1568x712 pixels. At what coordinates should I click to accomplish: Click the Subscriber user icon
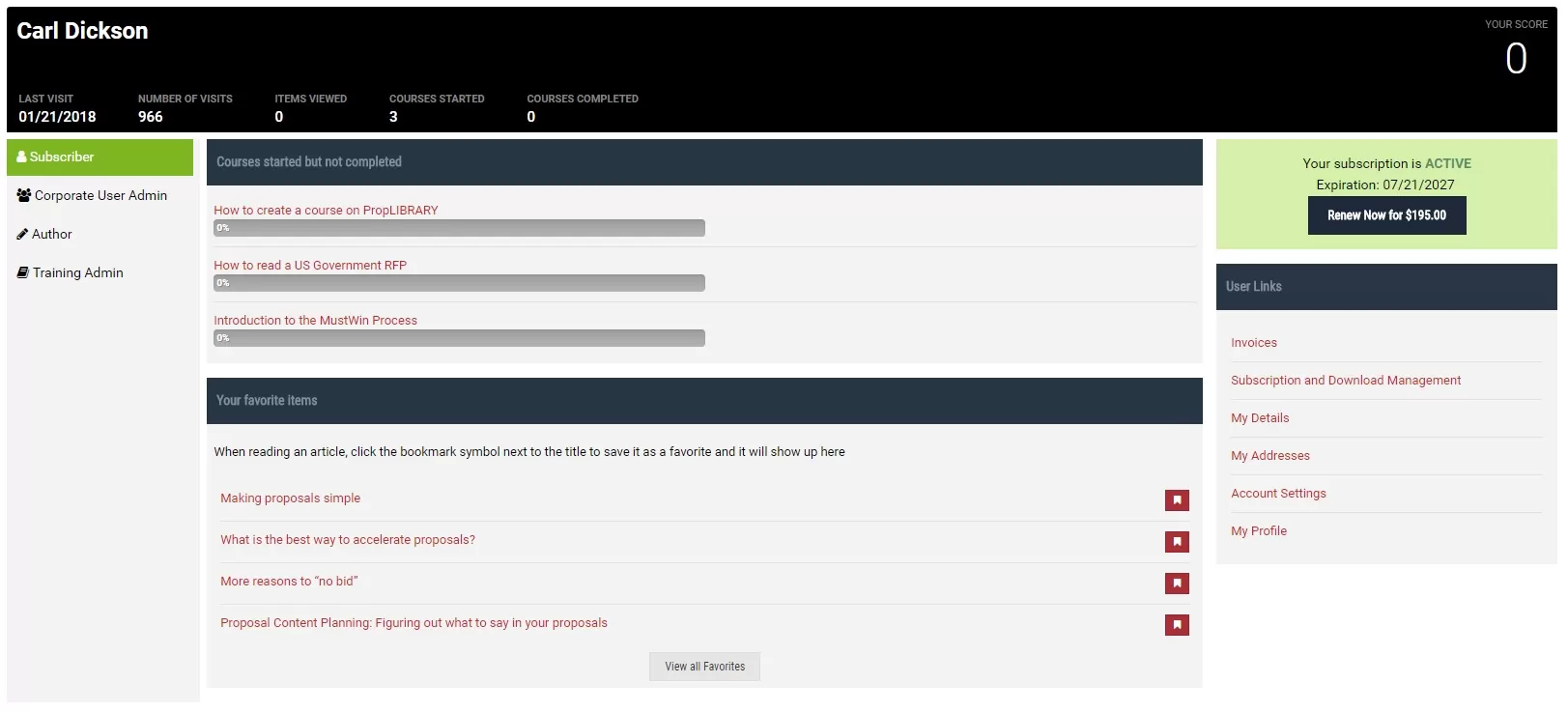pyautogui.click(x=21, y=157)
